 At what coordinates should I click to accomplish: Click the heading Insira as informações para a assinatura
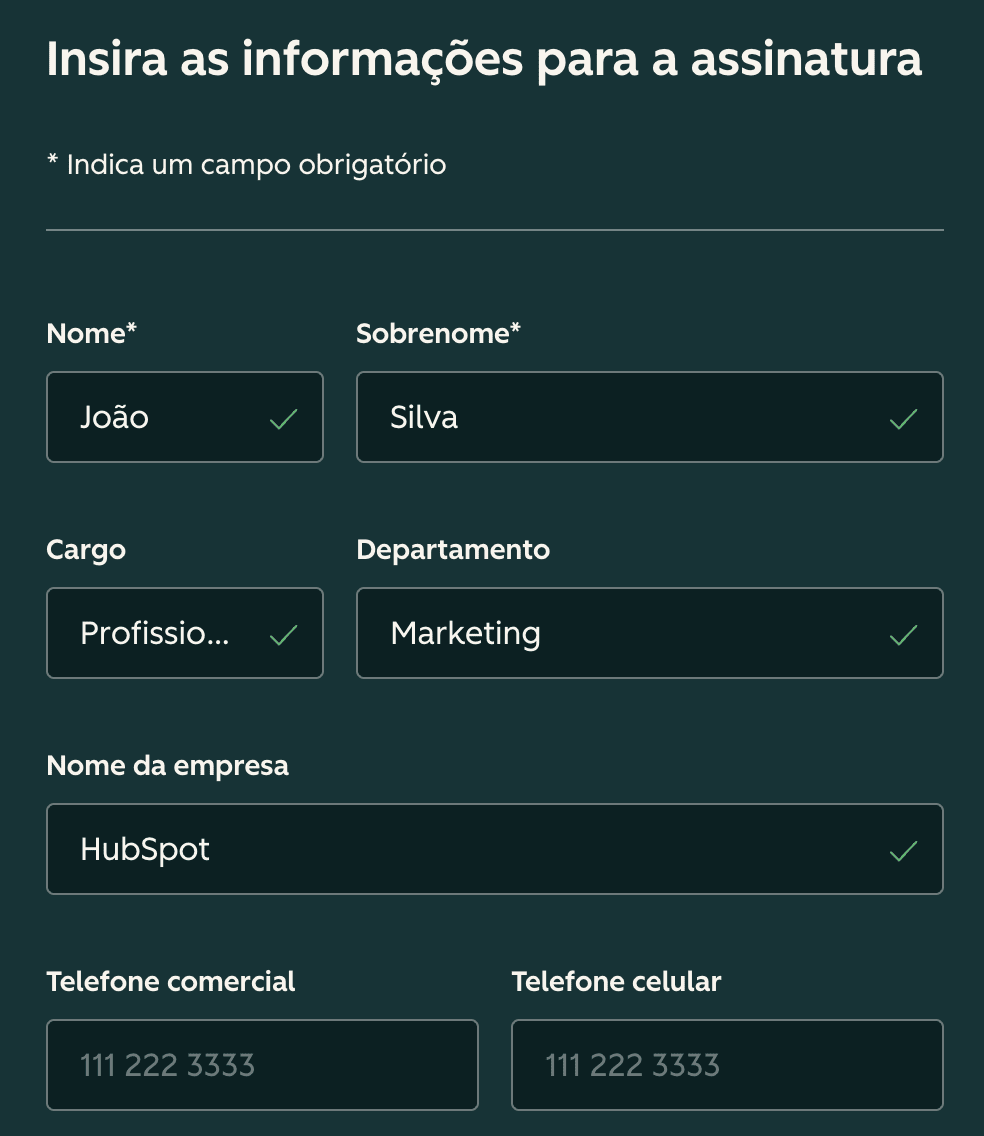coord(484,59)
